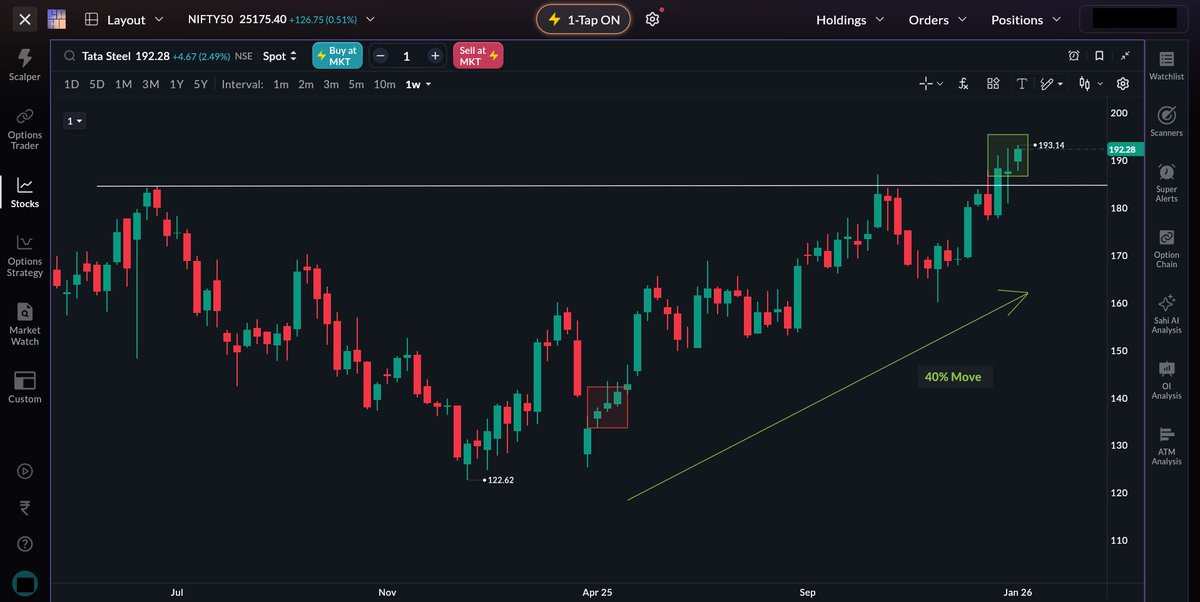Open ATM Analysis in right sidebar
This screenshot has height=602, width=1200.
coord(1166,446)
